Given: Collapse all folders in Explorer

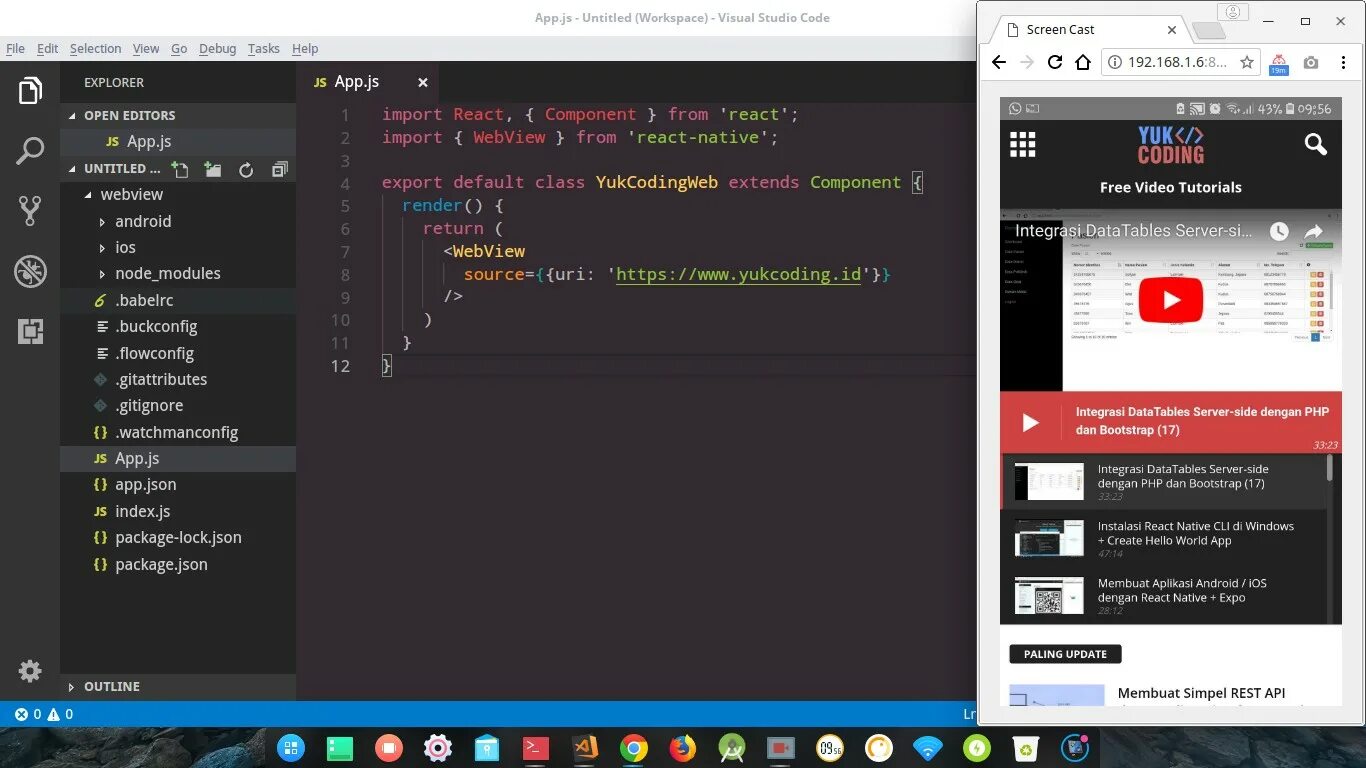Looking at the screenshot, I should point(279,169).
